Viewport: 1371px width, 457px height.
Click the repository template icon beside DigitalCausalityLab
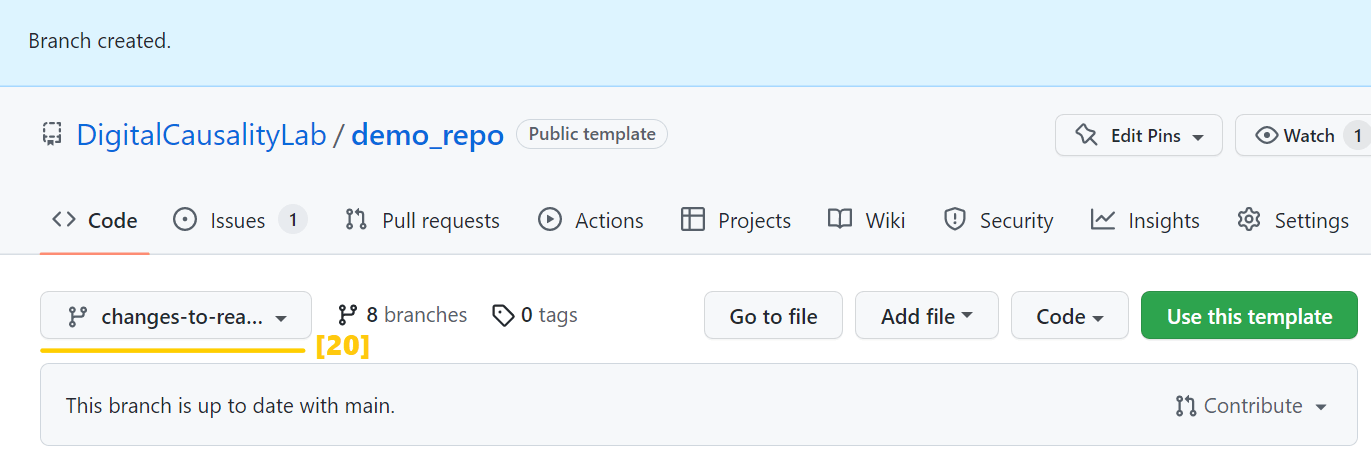point(52,135)
